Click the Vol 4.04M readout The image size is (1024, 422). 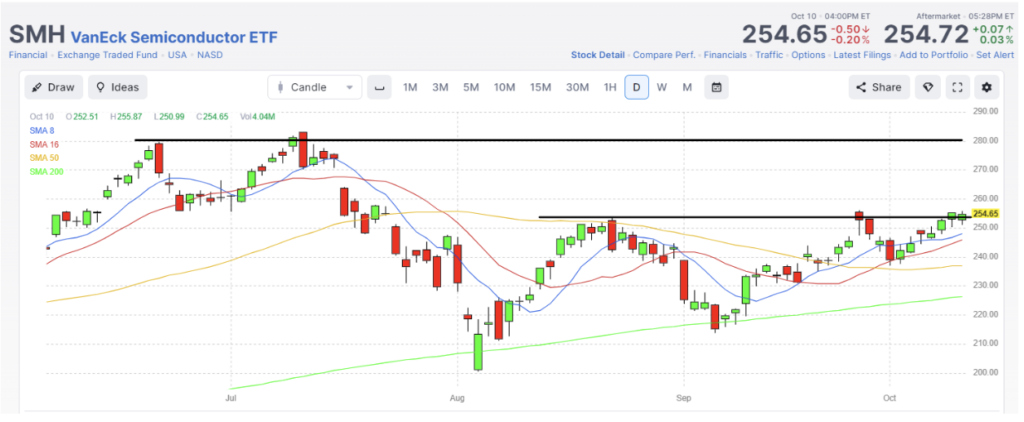coord(257,117)
